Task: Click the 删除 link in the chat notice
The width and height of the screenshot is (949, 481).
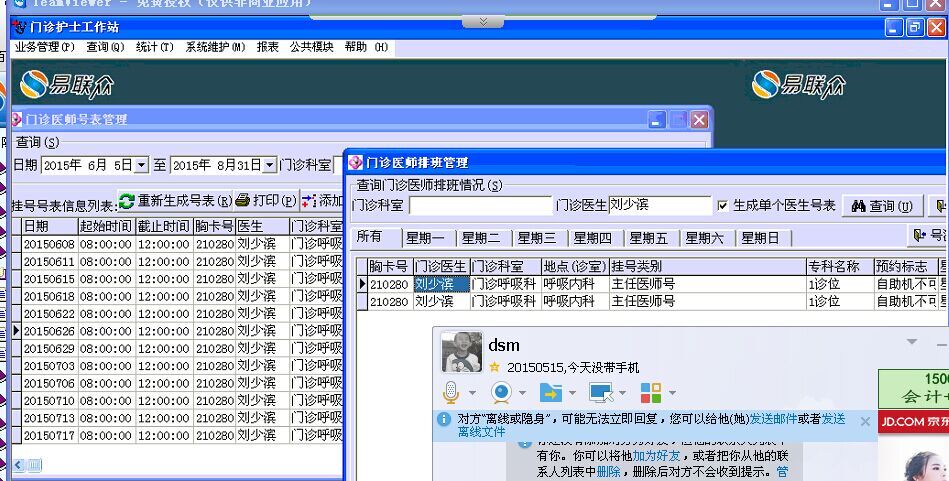Action: click(x=608, y=472)
